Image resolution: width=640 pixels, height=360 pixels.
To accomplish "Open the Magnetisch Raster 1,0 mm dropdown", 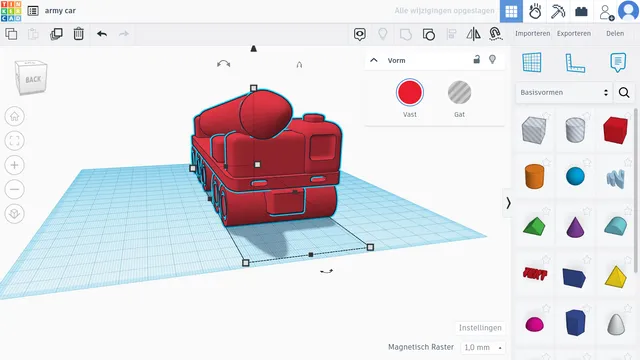I will coord(483,347).
